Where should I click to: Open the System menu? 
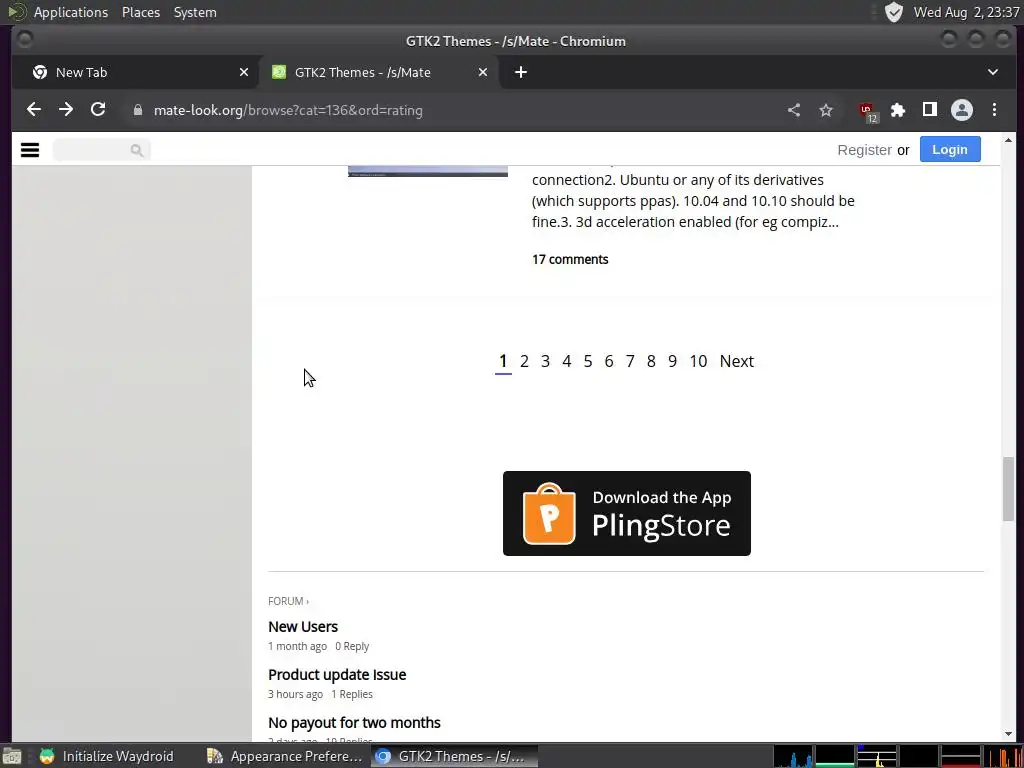point(195,12)
